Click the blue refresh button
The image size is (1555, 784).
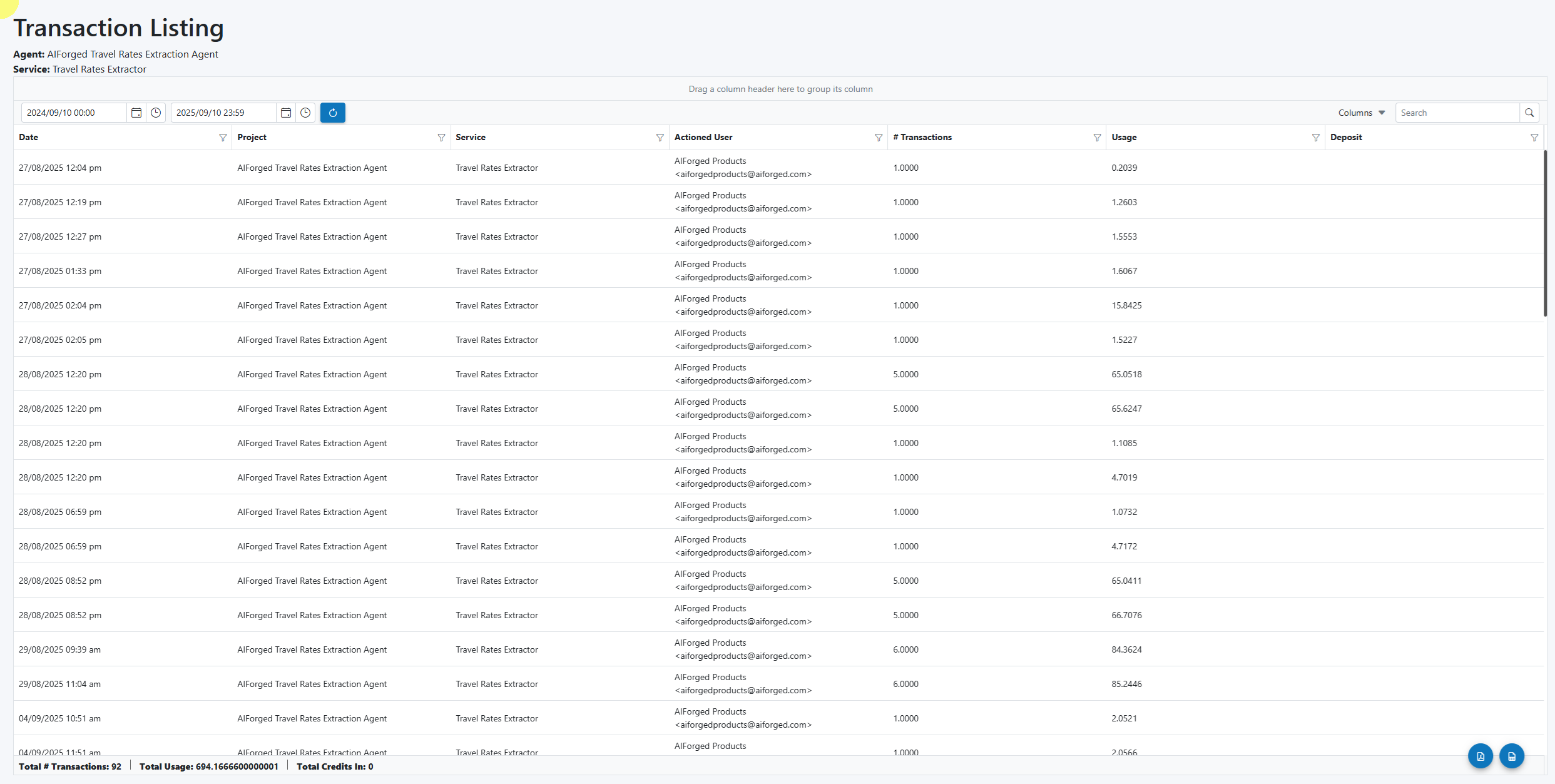click(333, 113)
